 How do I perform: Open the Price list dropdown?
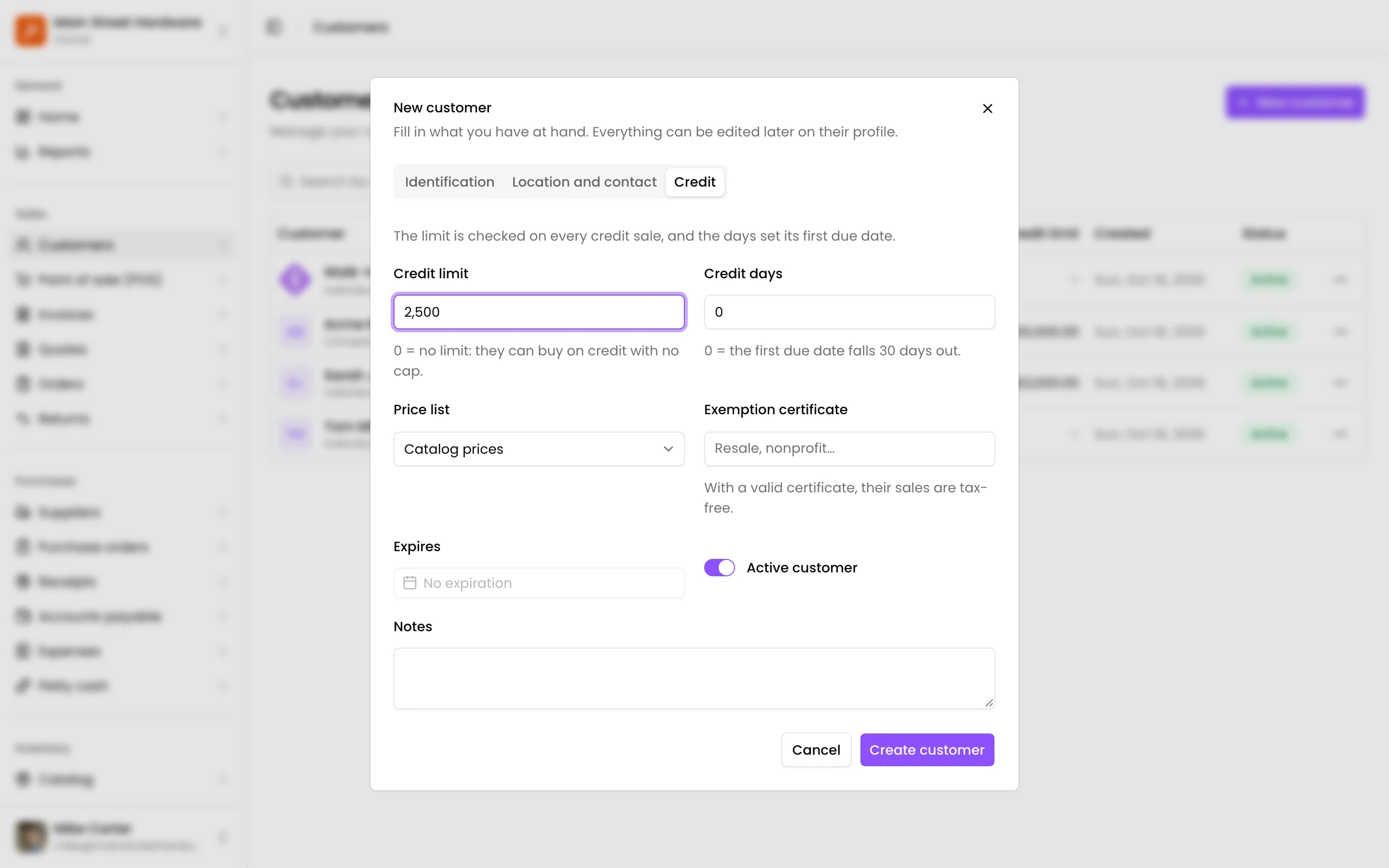538,449
